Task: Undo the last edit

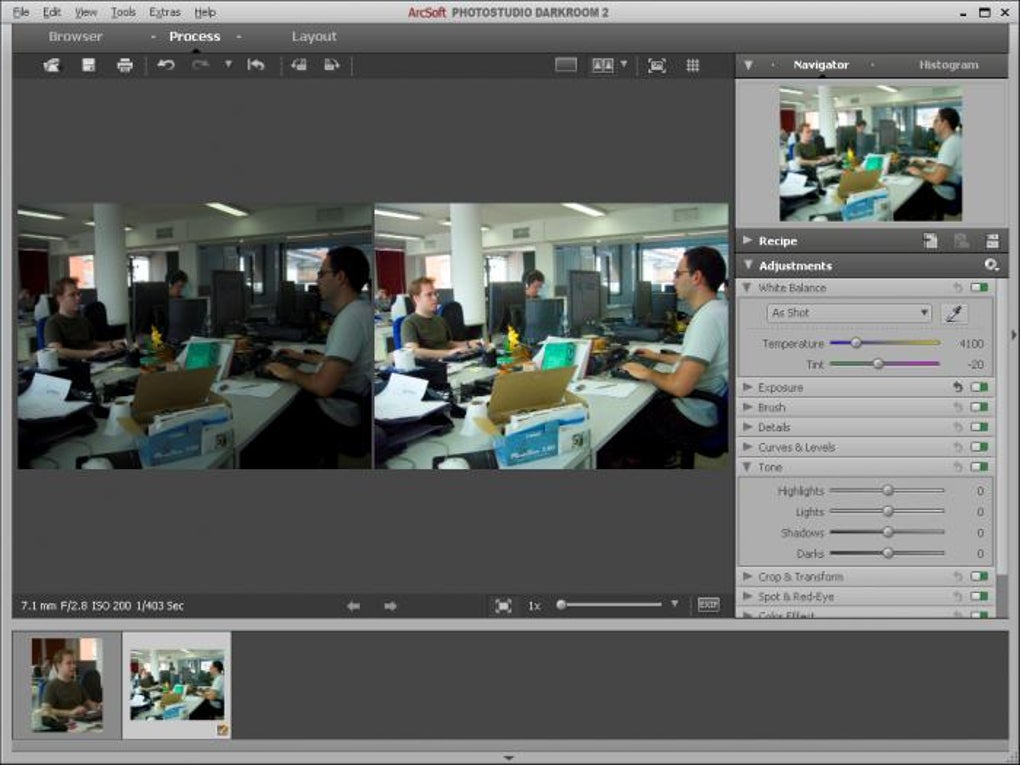Action: 166,65
